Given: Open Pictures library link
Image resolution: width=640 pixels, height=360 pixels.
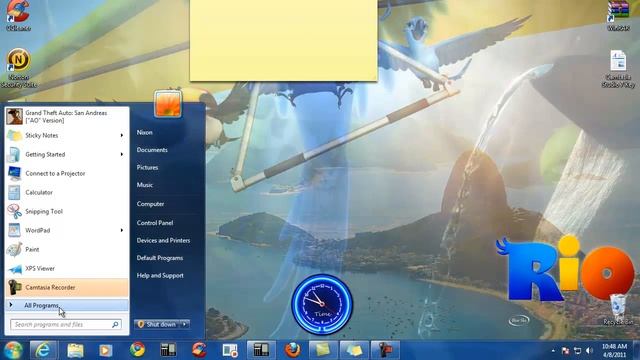Looking at the screenshot, I should (x=147, y=167).
